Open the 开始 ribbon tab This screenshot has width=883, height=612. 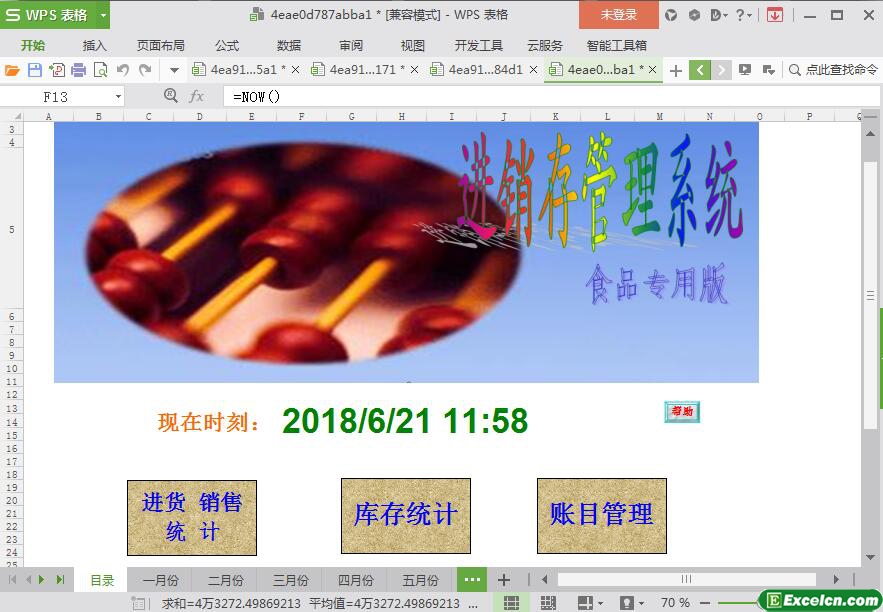[33, 46]
